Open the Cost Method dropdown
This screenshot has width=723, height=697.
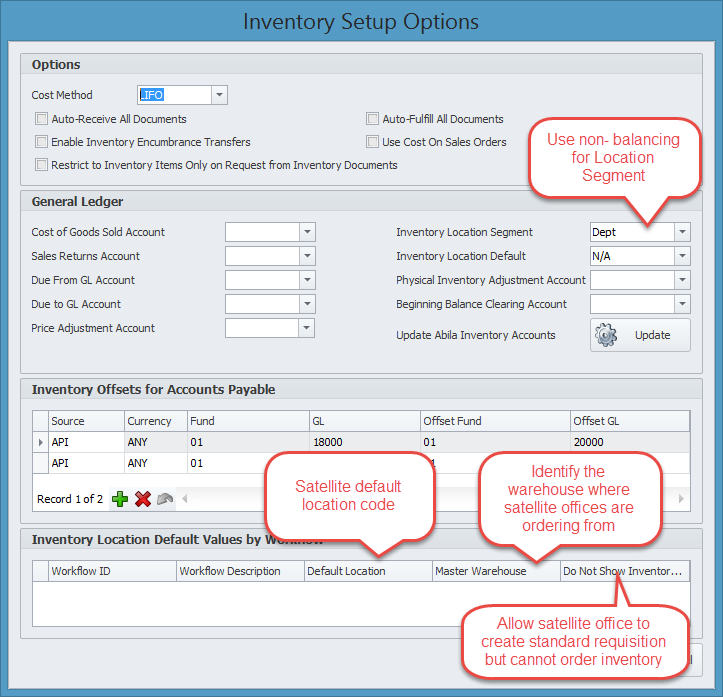coord(219,95)
